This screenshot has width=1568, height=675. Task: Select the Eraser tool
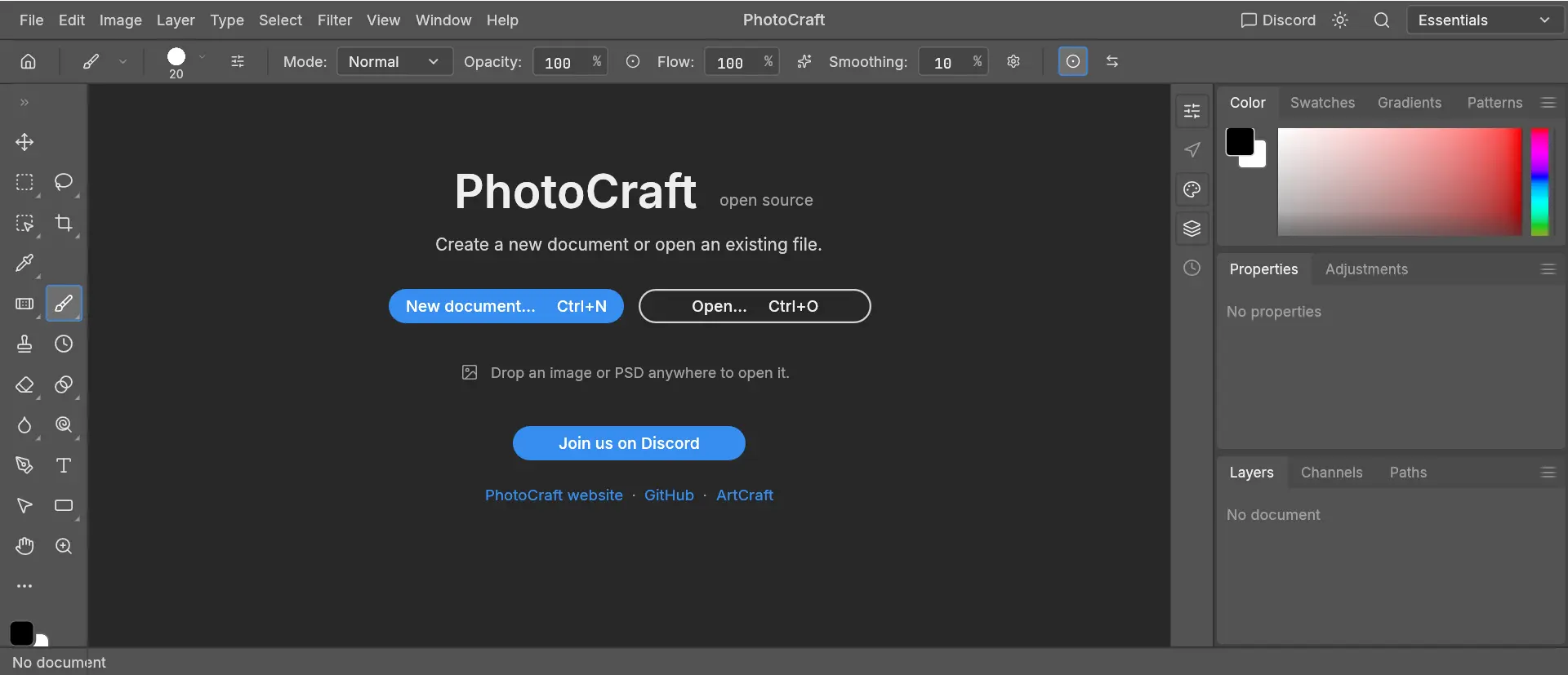coord(24,384)
